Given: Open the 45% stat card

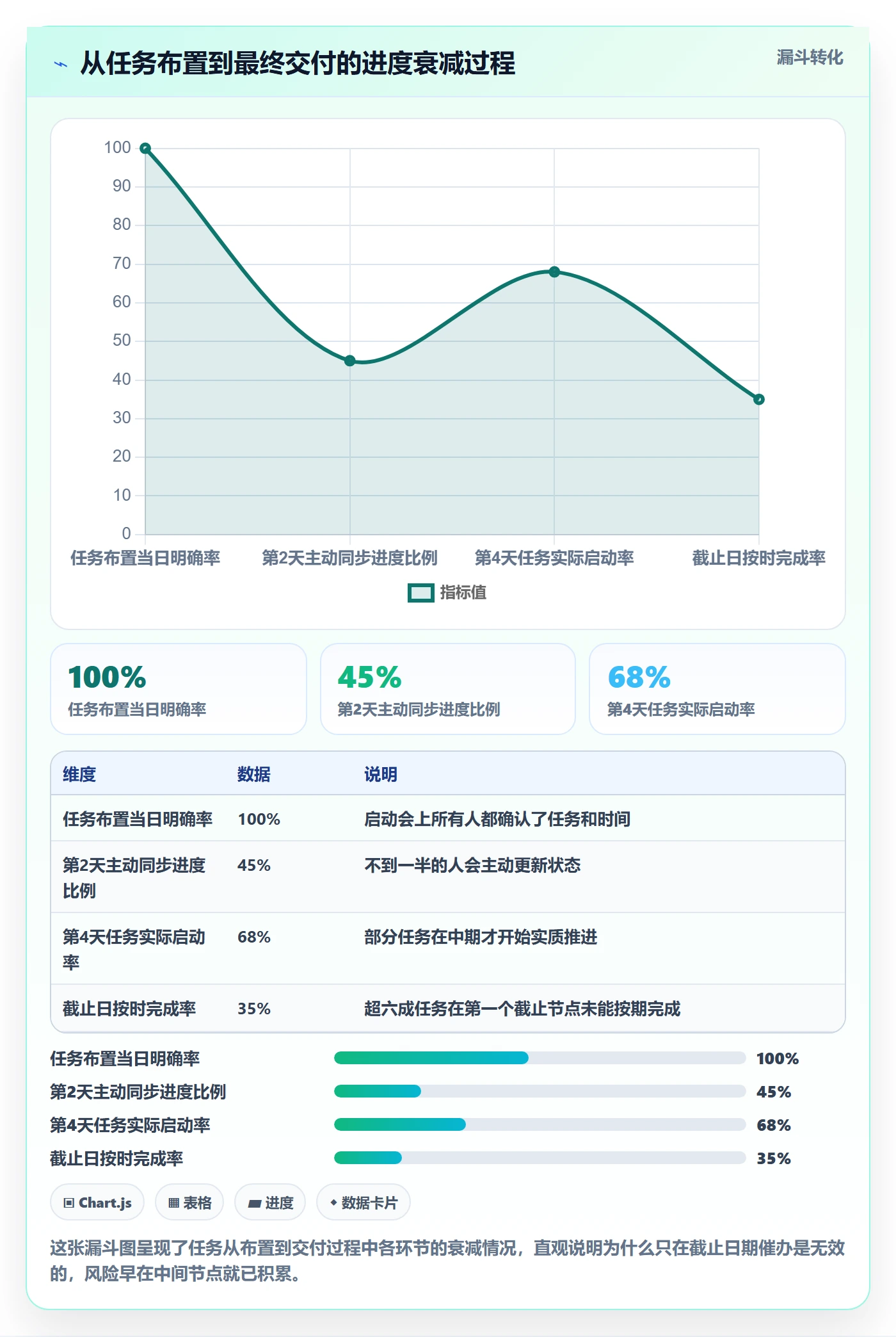Looking at the screenshot, I should pos(448,689).
